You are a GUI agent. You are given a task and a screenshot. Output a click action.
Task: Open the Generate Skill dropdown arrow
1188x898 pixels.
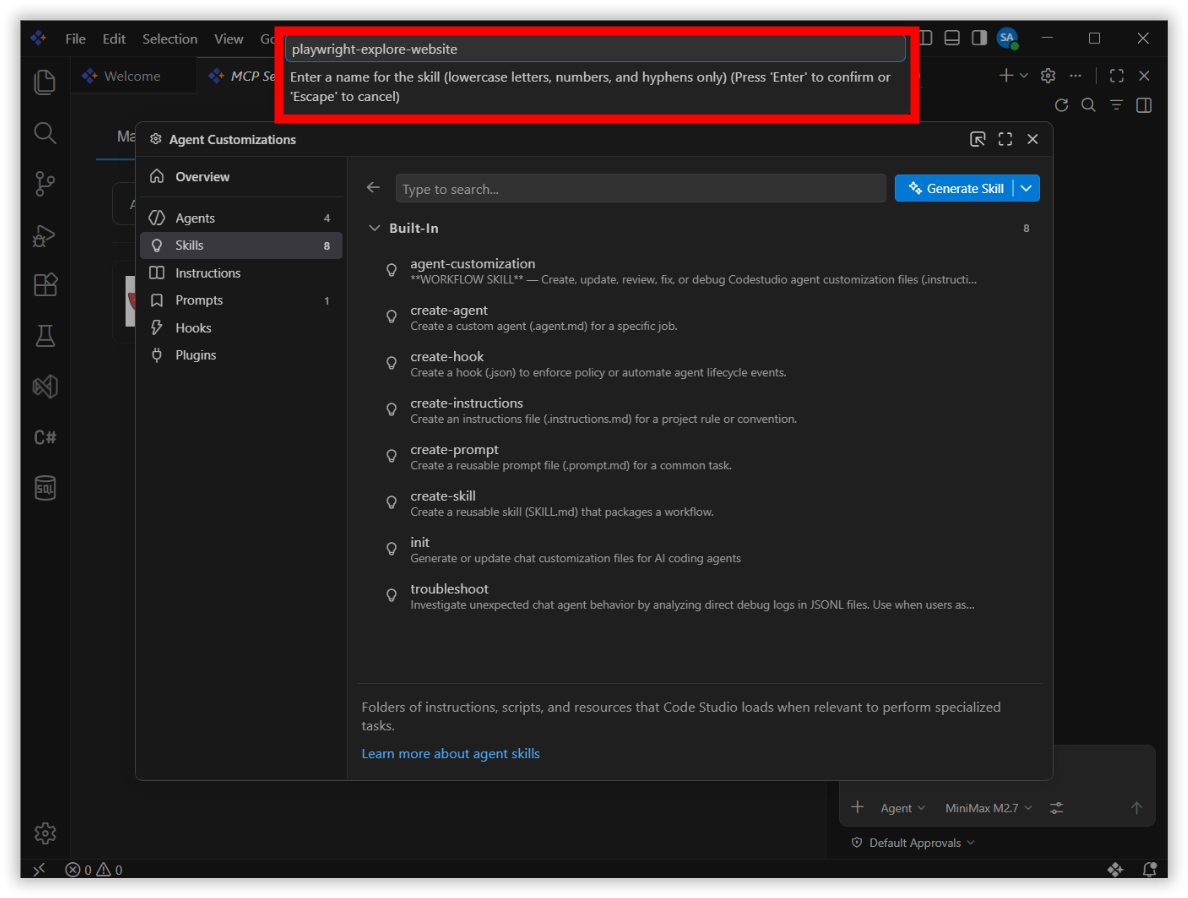point(1027,188)
